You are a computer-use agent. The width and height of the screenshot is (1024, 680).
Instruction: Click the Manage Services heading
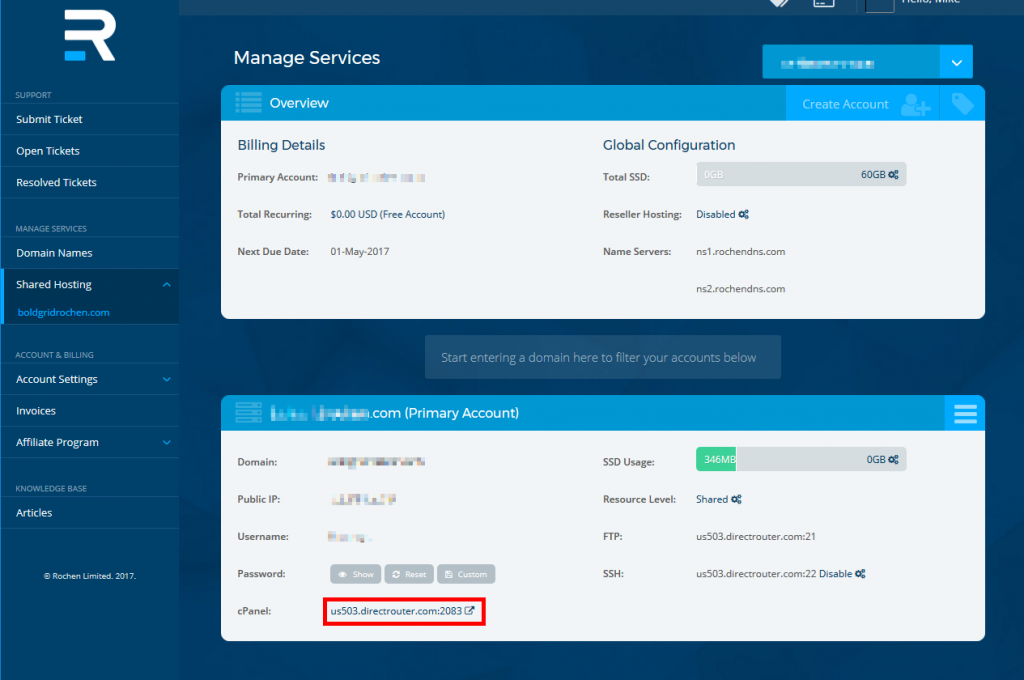pyautogui.click(x=306, y=57)
